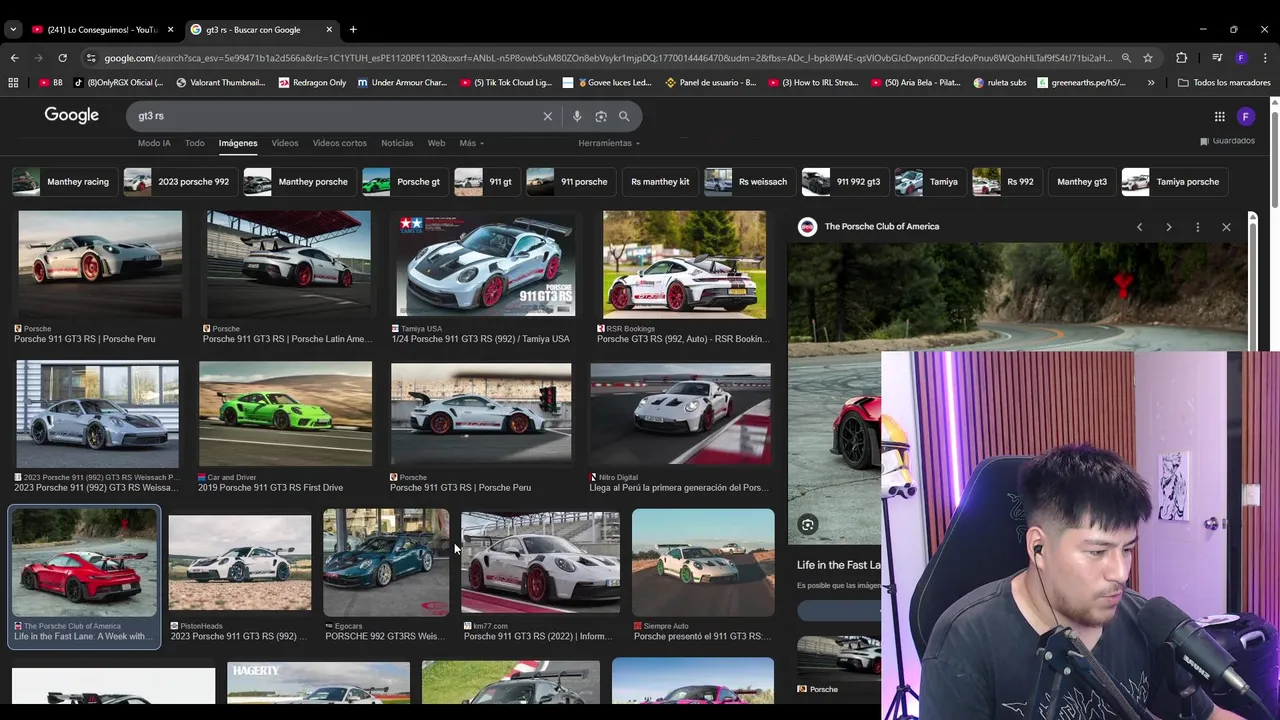Start voice search with microphone icon
Image resolution: width=1280 pixels, height=720 pixels.
pos(577,116)
